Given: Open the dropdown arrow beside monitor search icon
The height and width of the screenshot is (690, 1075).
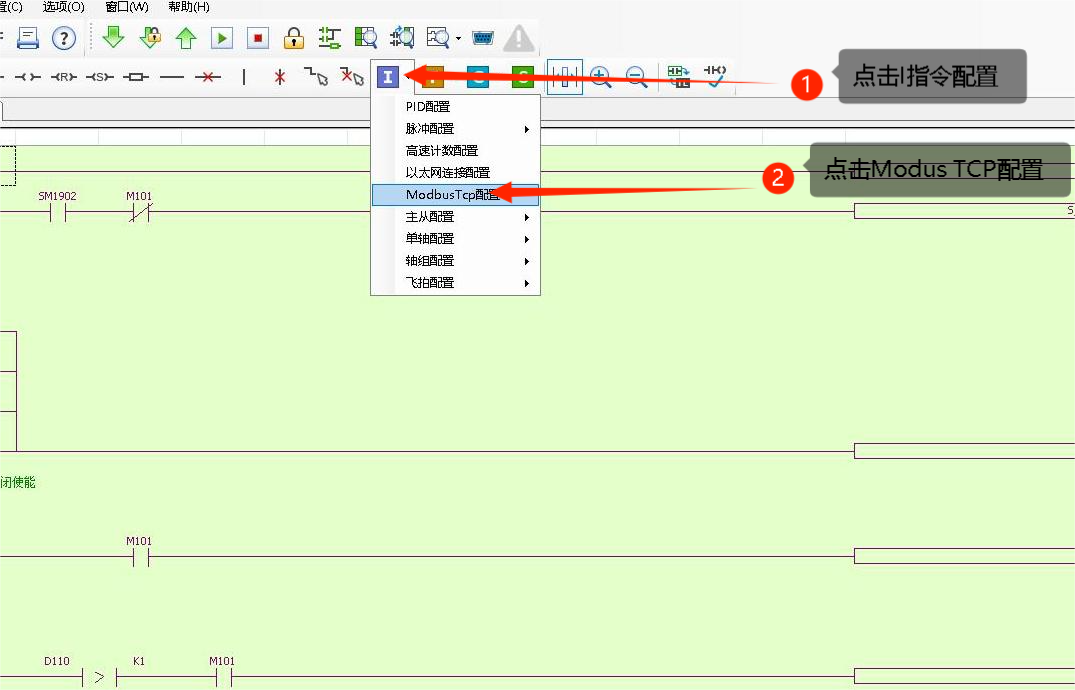Looking at the screenshot, I should click(458, 39).
